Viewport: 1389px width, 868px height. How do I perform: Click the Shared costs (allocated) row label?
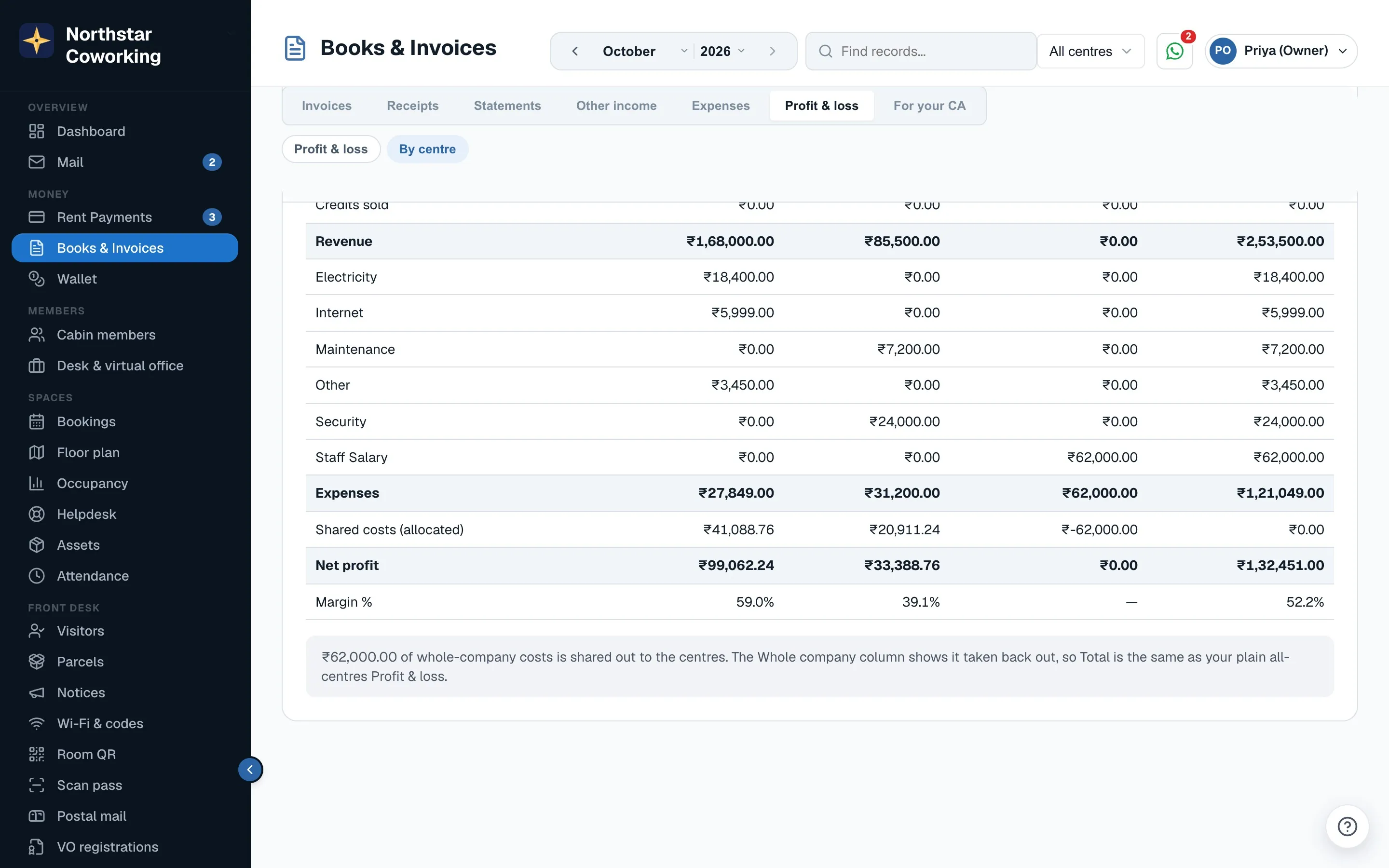[x=389, y=530]
